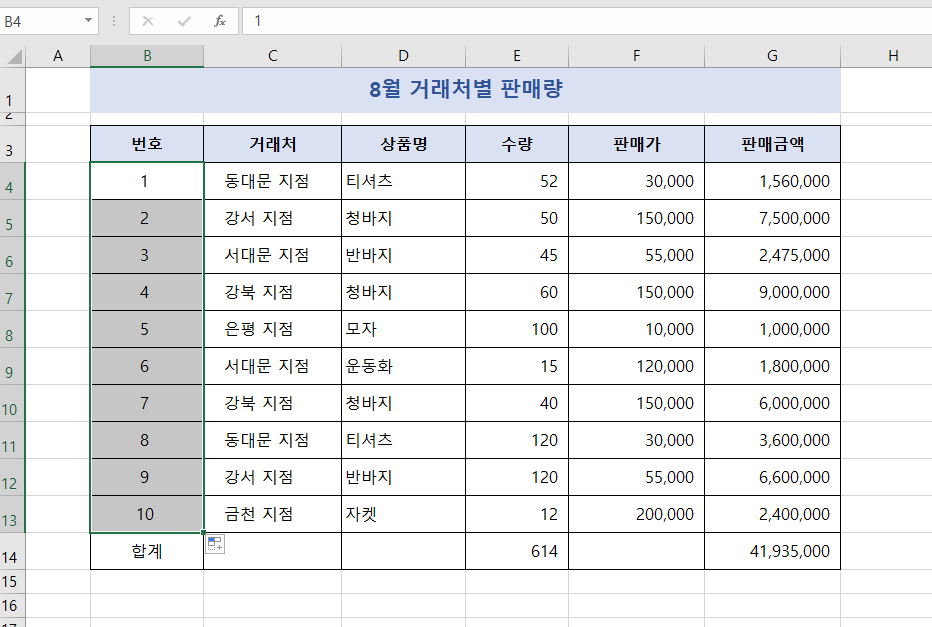Click the Enter checkmark icon
The width and height of the screenshot is (932, 627).
pyautogui.click(x=184, y=21)
